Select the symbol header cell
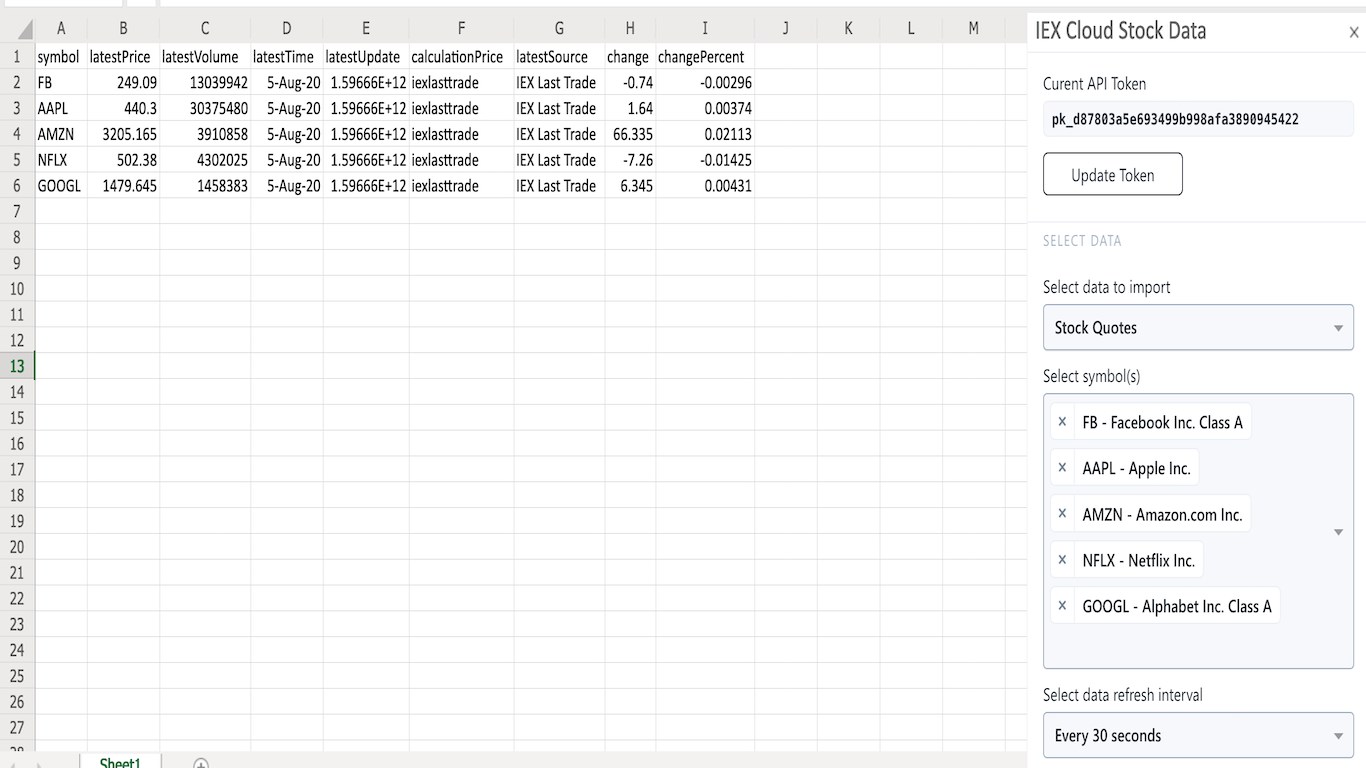Viewport: 1366px width, 768px height. pyautogui.click(x=61, y=57)
